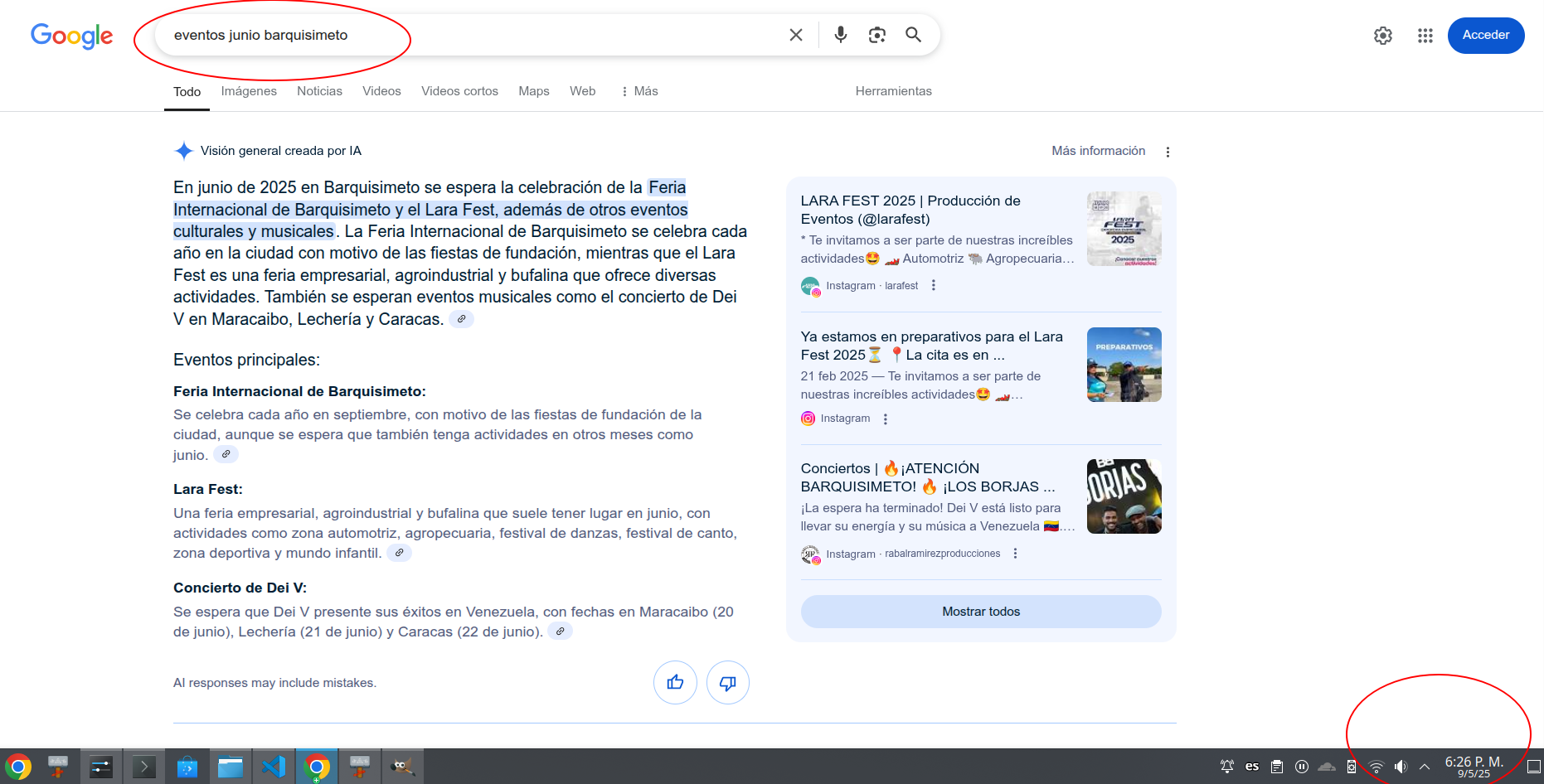This screenshot has height=784, width=1544.
Task: Clear the search box with the X icon
Action: pos(795,35)
